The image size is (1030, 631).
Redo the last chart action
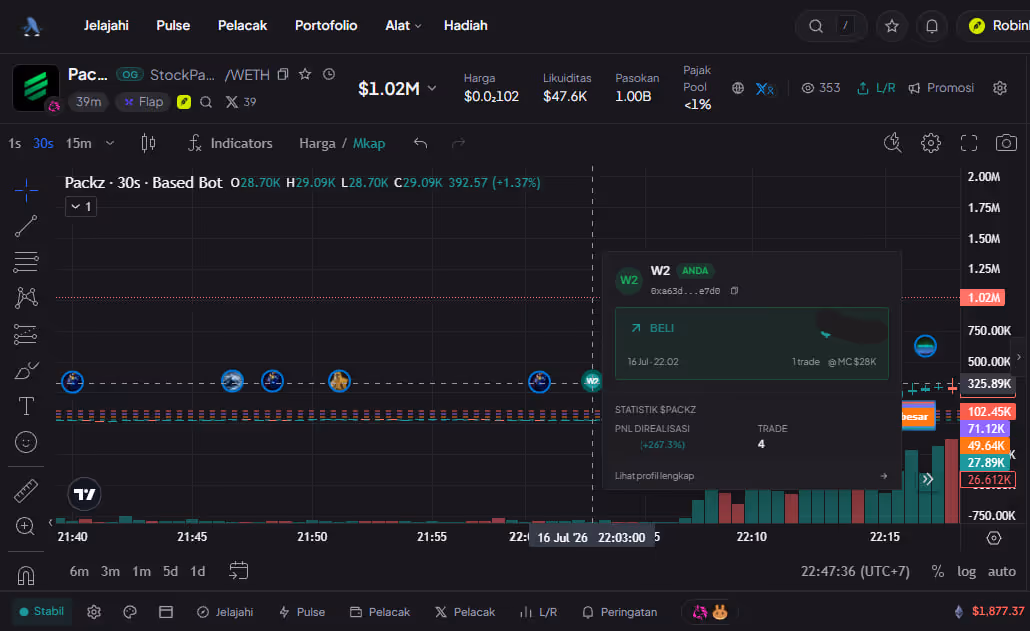pos(459,143)
